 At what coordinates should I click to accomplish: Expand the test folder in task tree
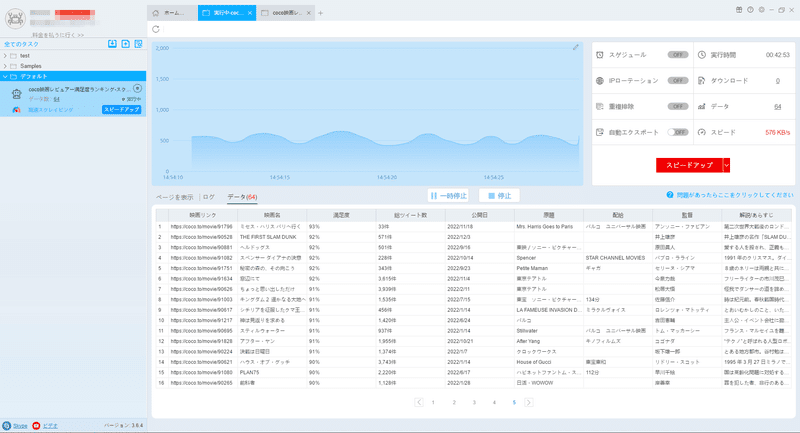5,56
